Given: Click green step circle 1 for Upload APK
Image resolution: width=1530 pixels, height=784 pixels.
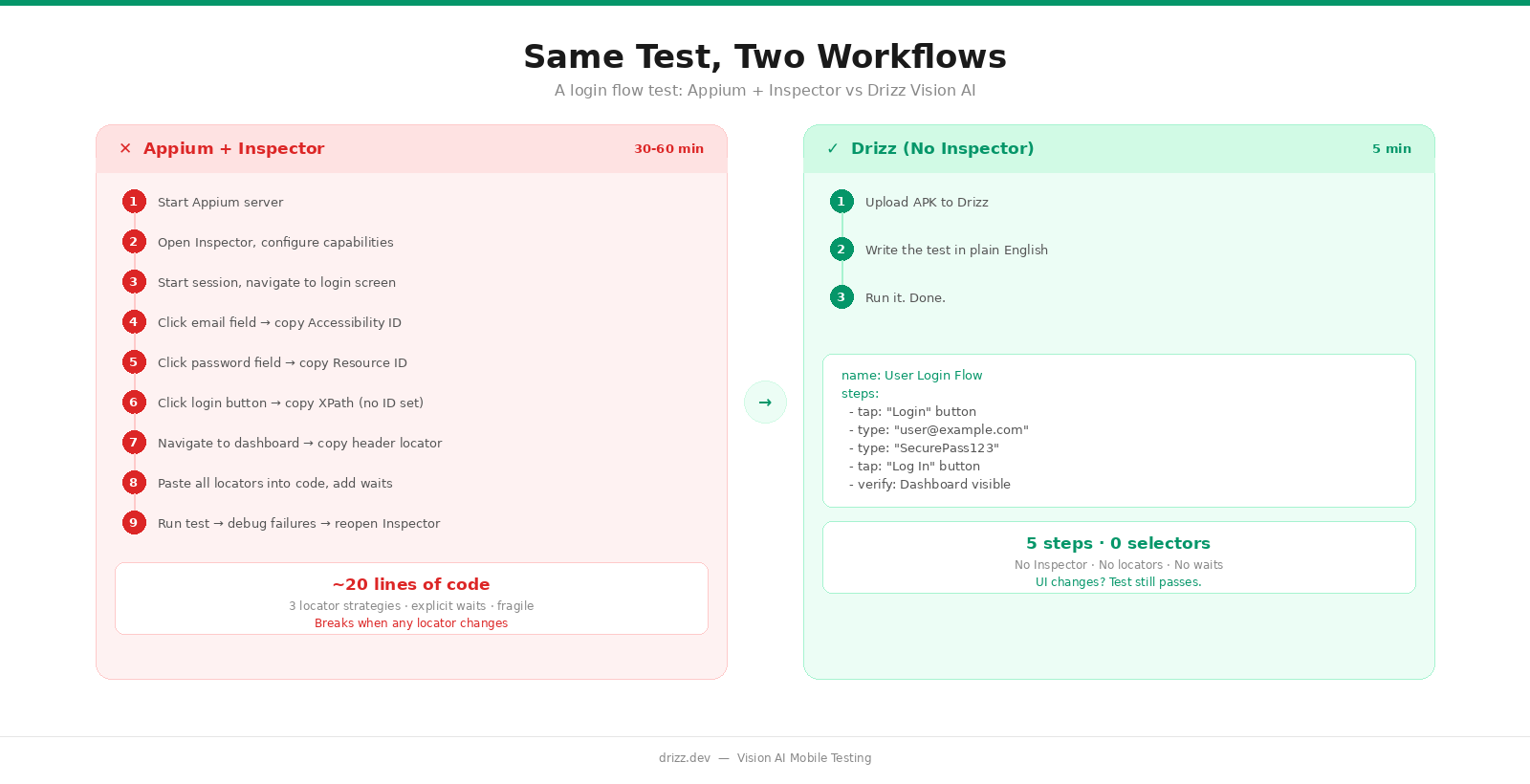Looking at the screenshot, I should click(841, 202).
